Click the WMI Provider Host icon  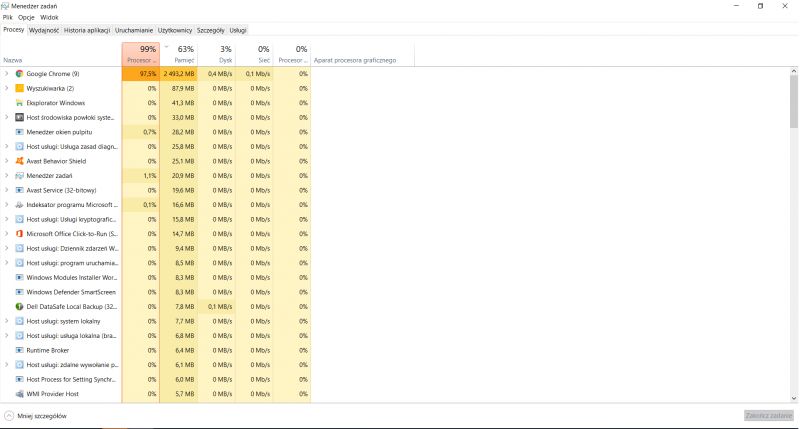19,394
